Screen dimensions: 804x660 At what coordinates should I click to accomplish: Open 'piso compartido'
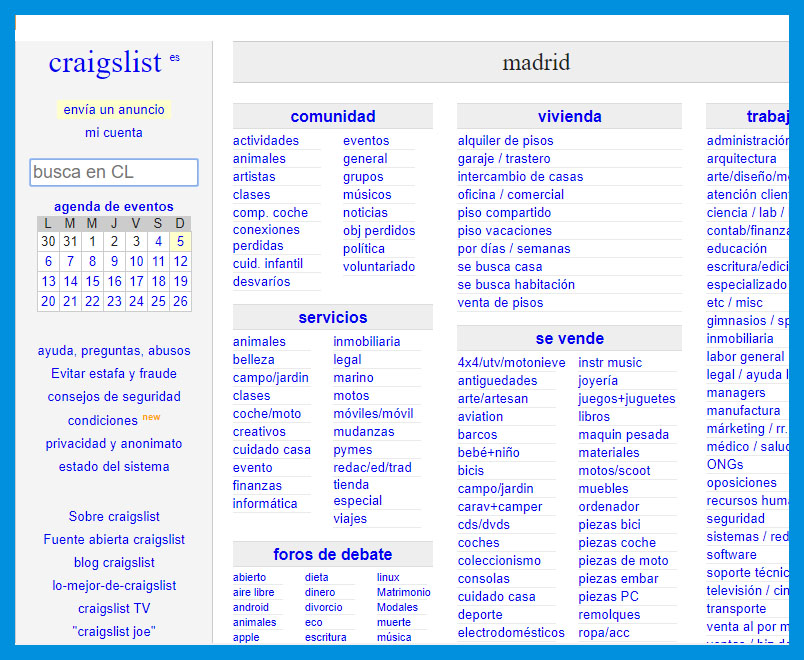[x=505, y=212]
